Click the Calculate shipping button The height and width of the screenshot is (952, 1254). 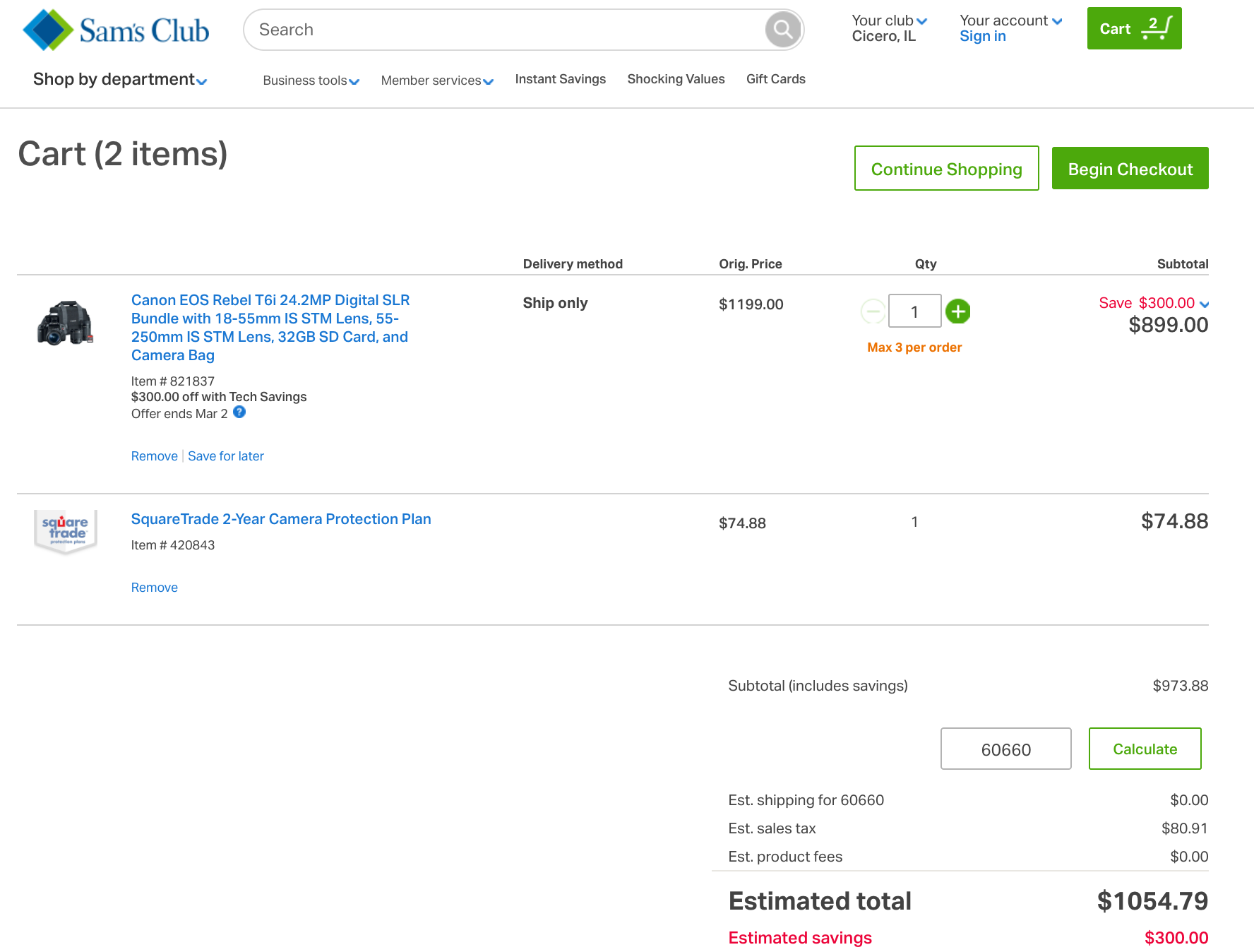[1145, 749]
